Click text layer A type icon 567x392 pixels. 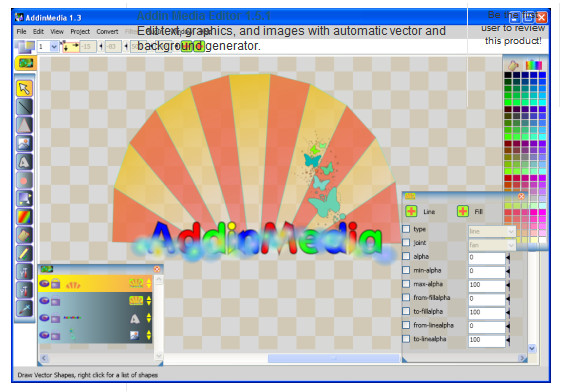(135, 319)
